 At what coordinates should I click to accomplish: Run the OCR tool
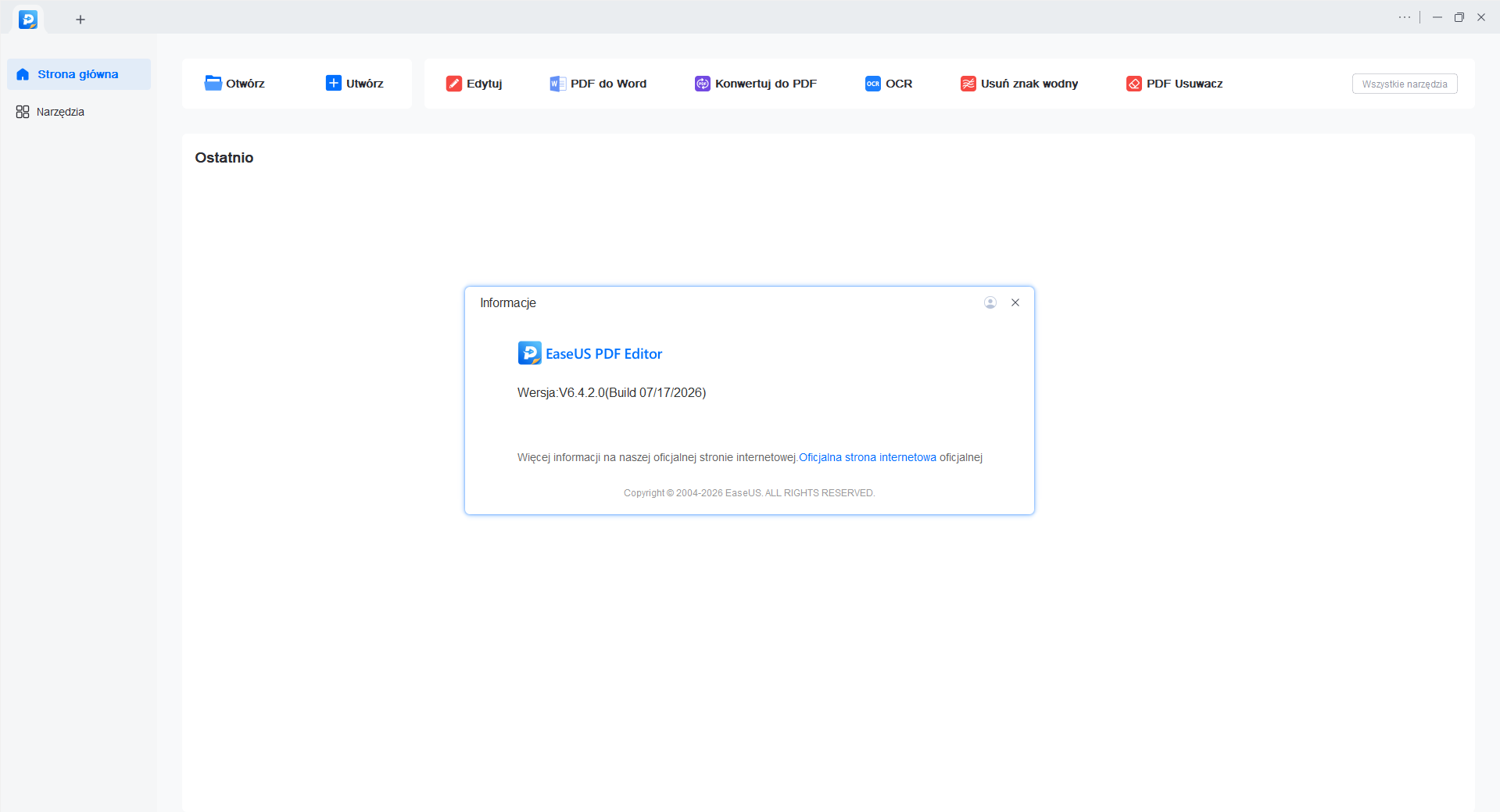pyautogui.click(x=889, y=84)
